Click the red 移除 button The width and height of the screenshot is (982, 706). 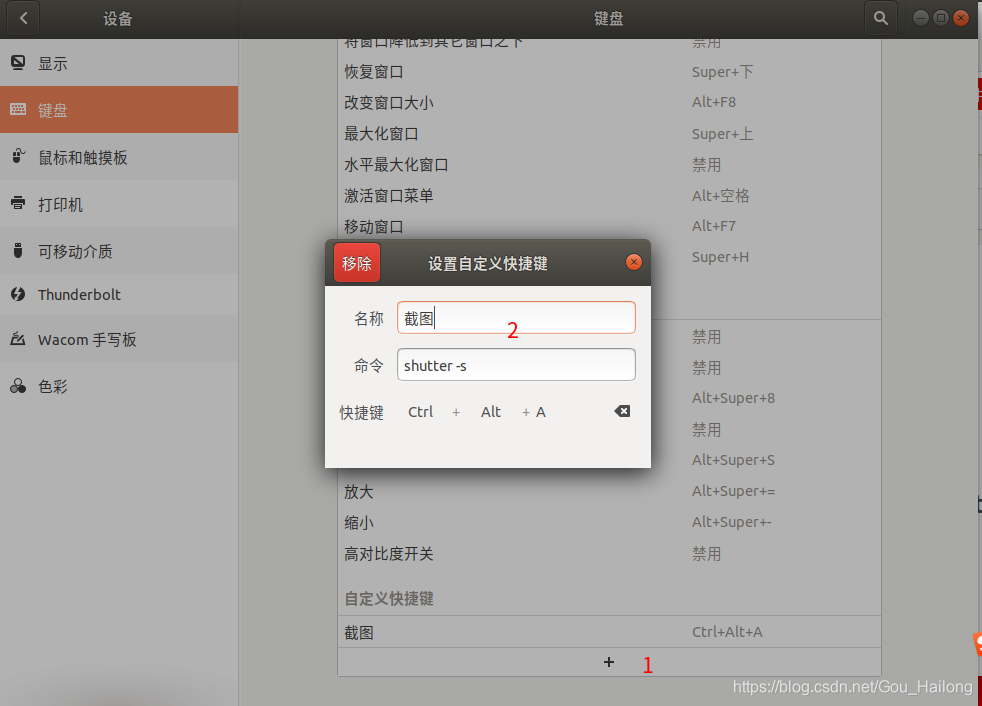click(x=357, y=262)
